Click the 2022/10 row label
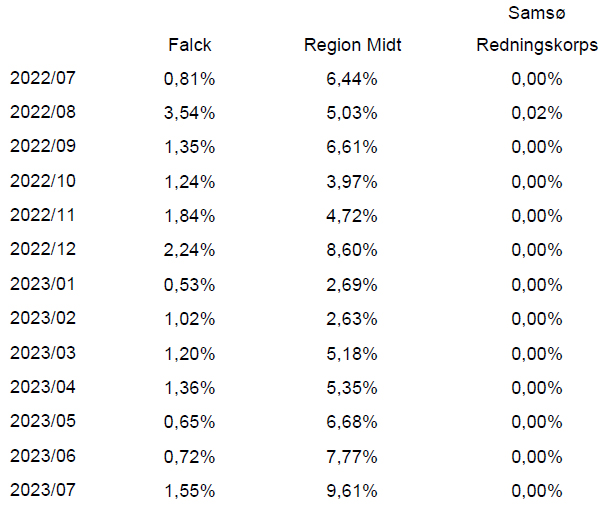 [43, 181]
